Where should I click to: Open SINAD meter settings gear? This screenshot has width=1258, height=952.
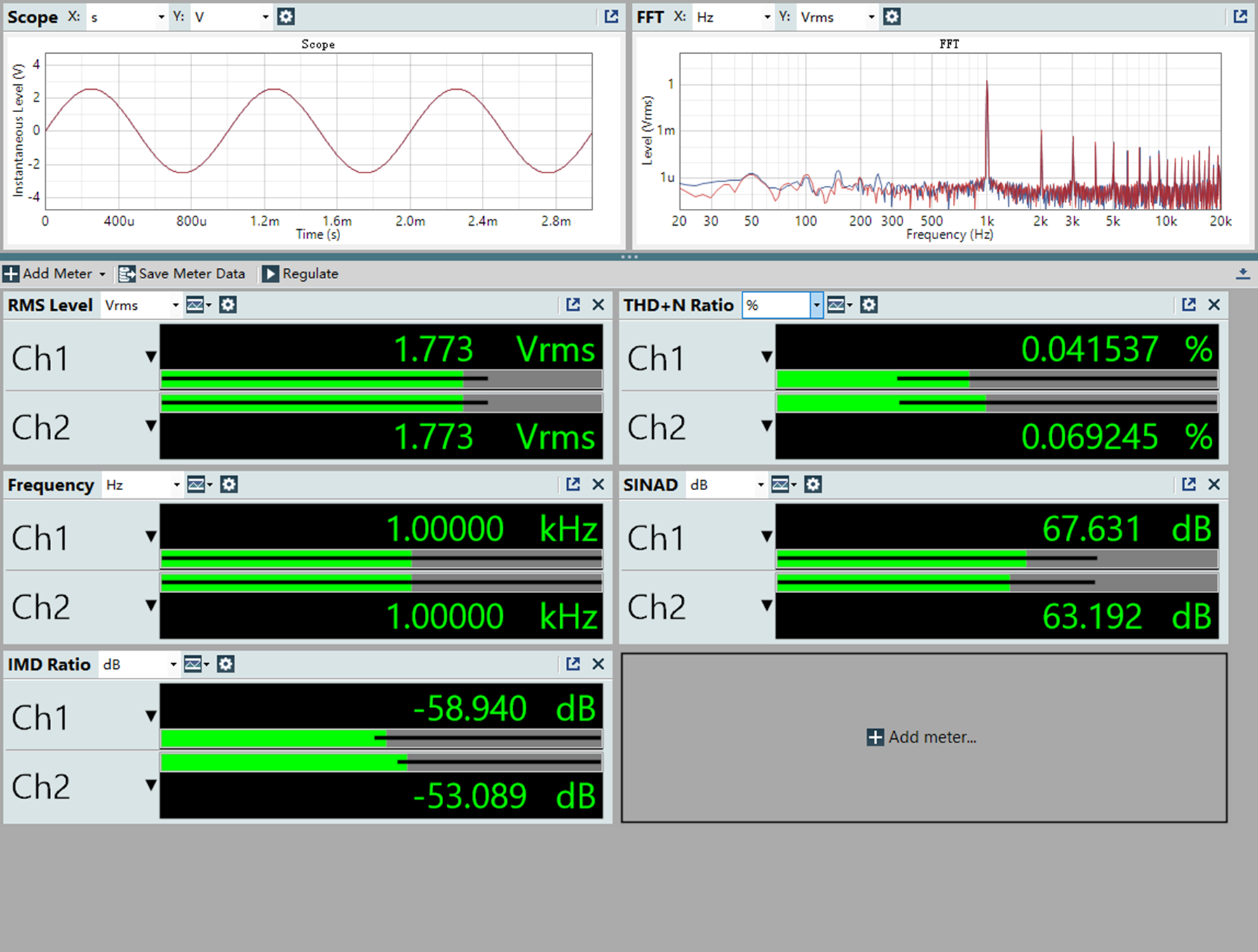(x=813, y=484)
